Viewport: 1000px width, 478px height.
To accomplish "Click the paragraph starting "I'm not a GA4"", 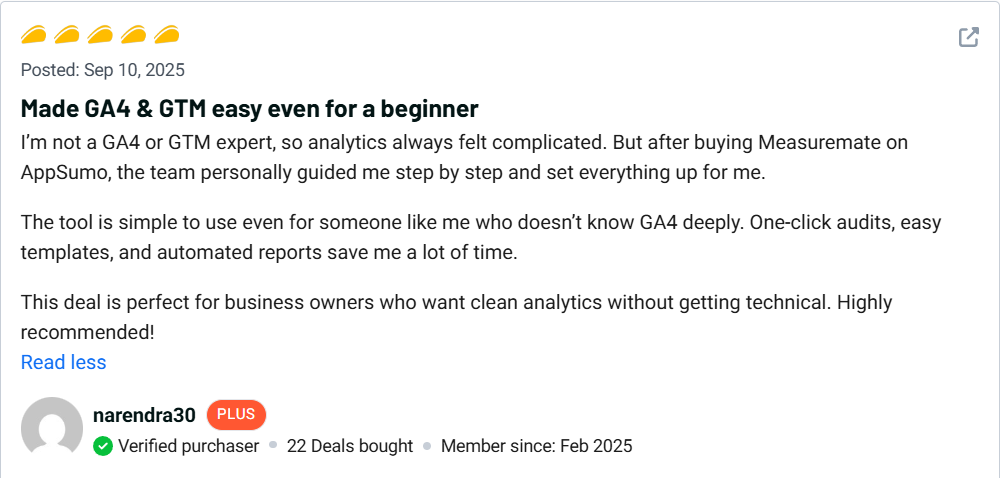I will (x=464, y=156).
